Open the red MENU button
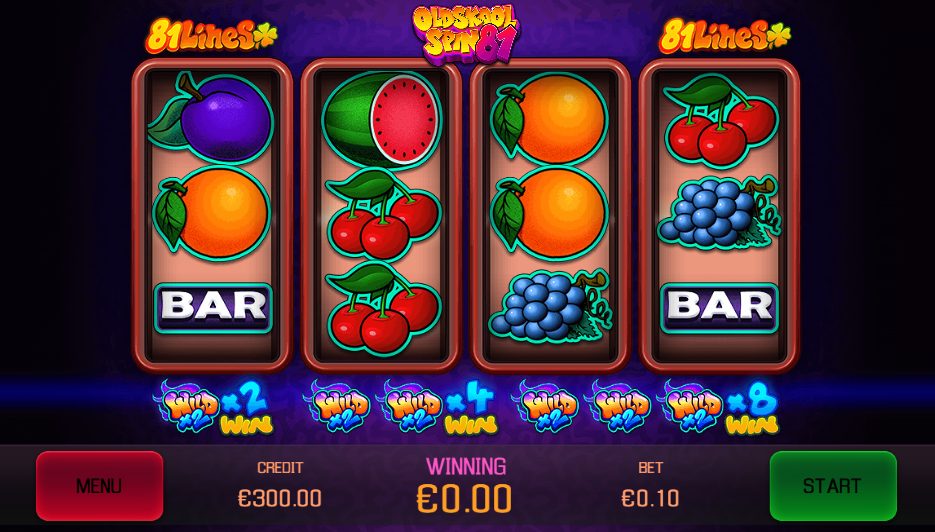935x532 pixels. click(x=100, y=485)
